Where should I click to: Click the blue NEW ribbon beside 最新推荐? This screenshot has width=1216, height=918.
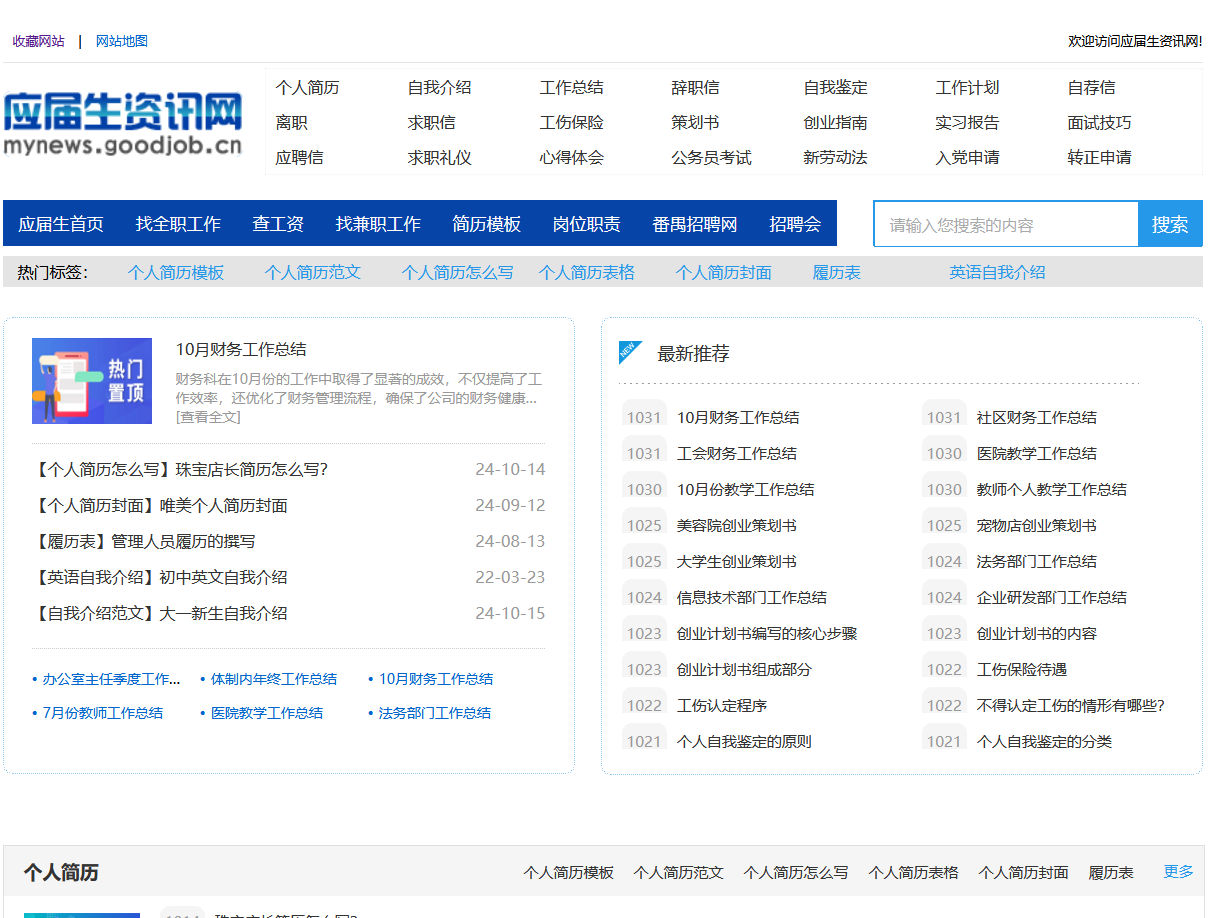[628, 352]
